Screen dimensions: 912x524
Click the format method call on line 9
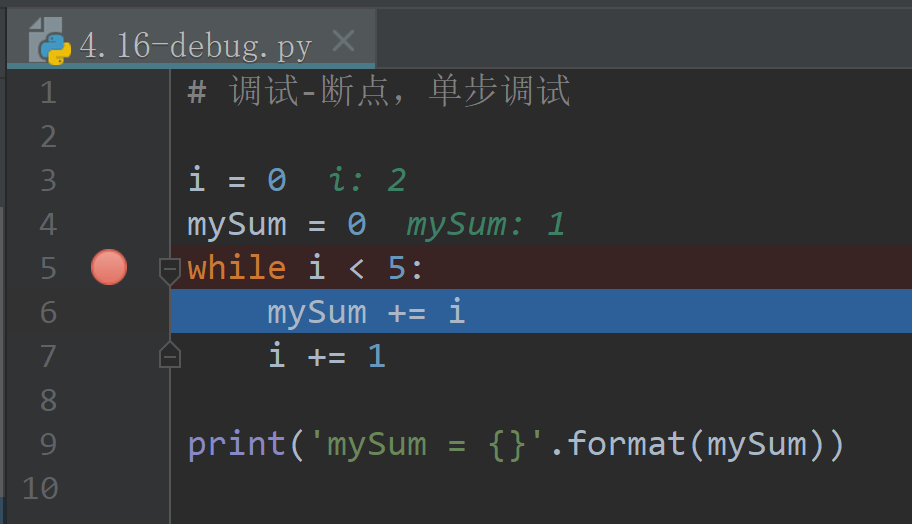627,444
